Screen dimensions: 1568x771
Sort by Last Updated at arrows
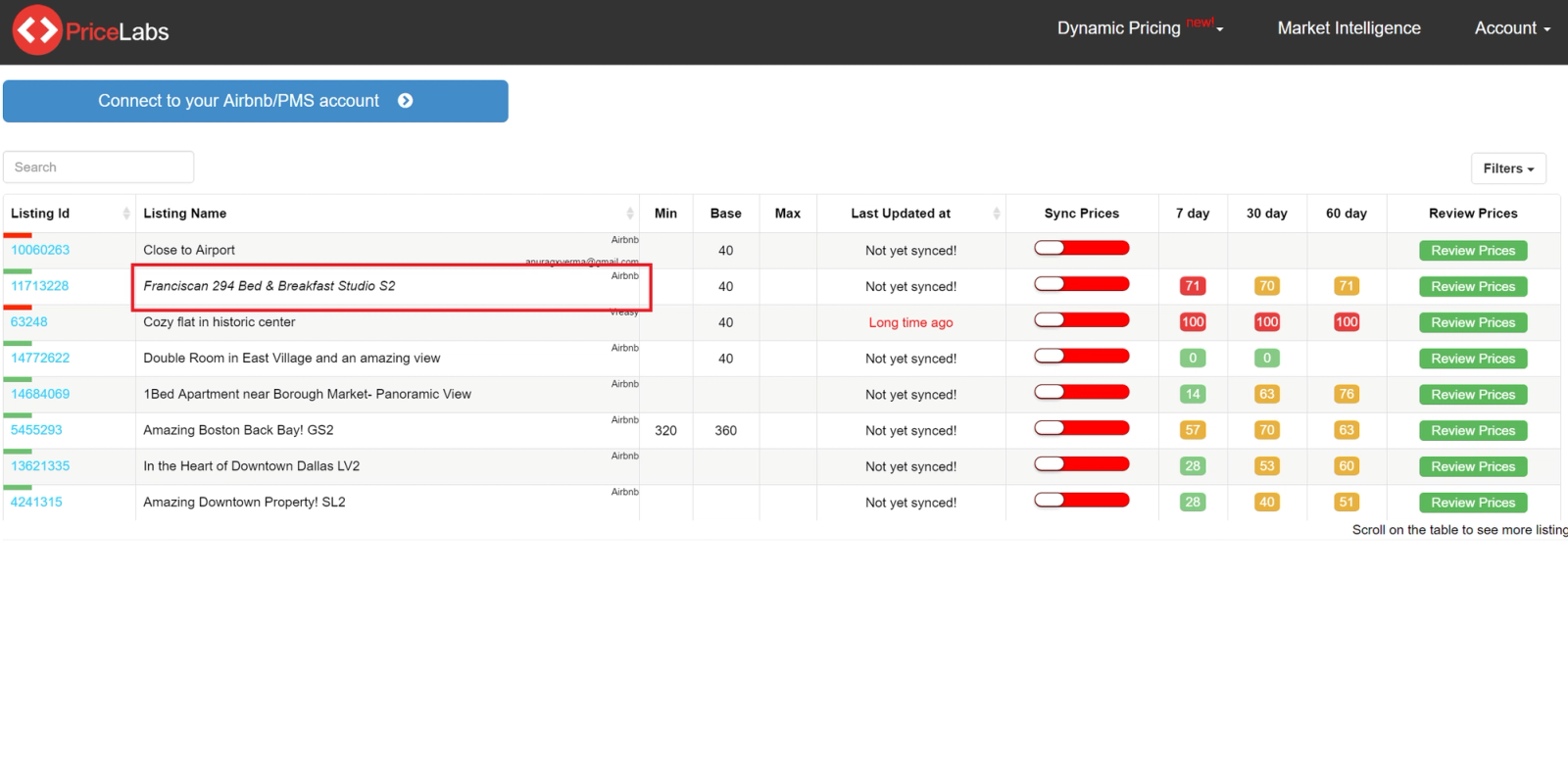click(x=997, y=214)
